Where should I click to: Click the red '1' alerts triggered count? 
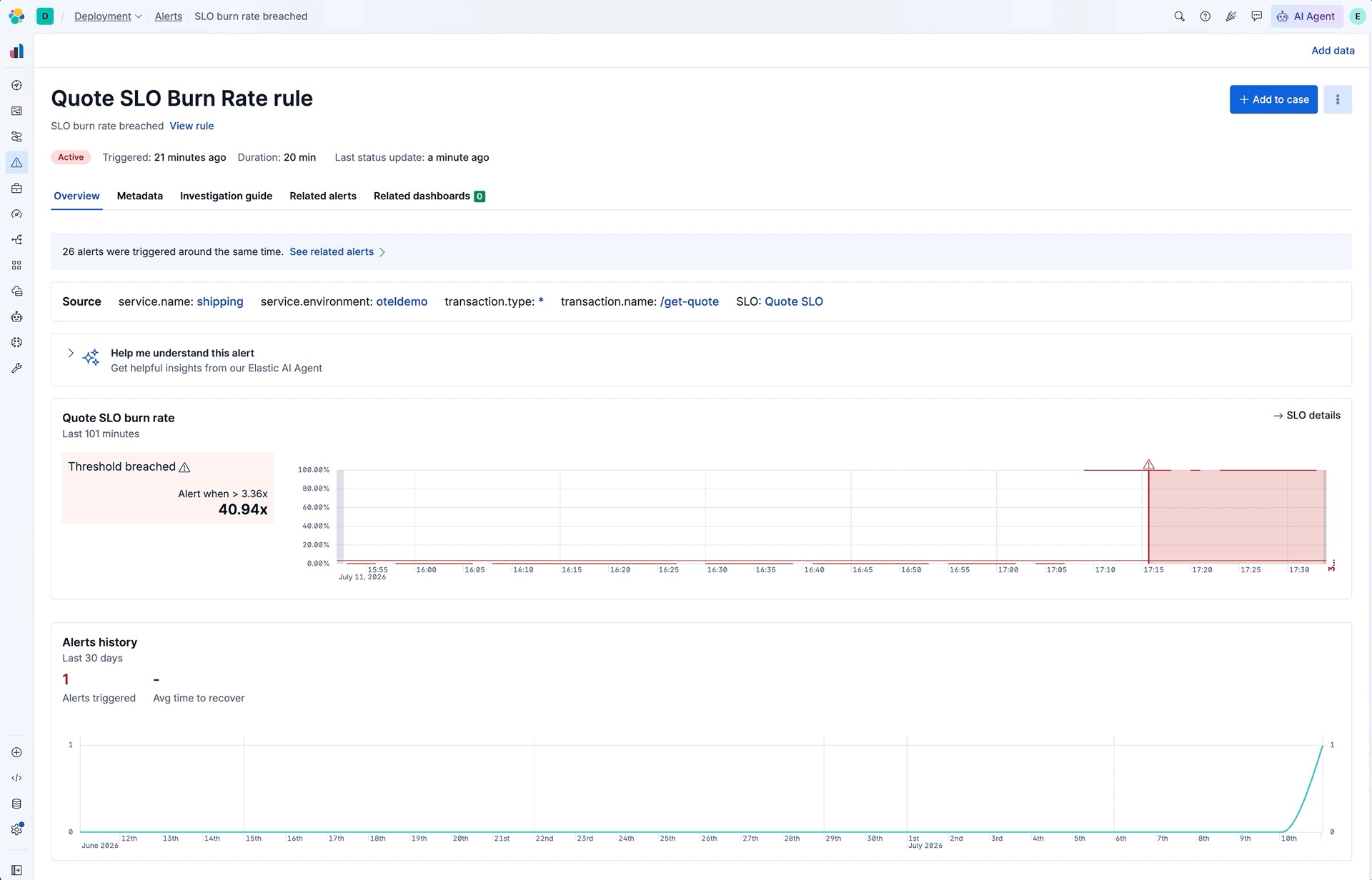[x=66, y=679]
